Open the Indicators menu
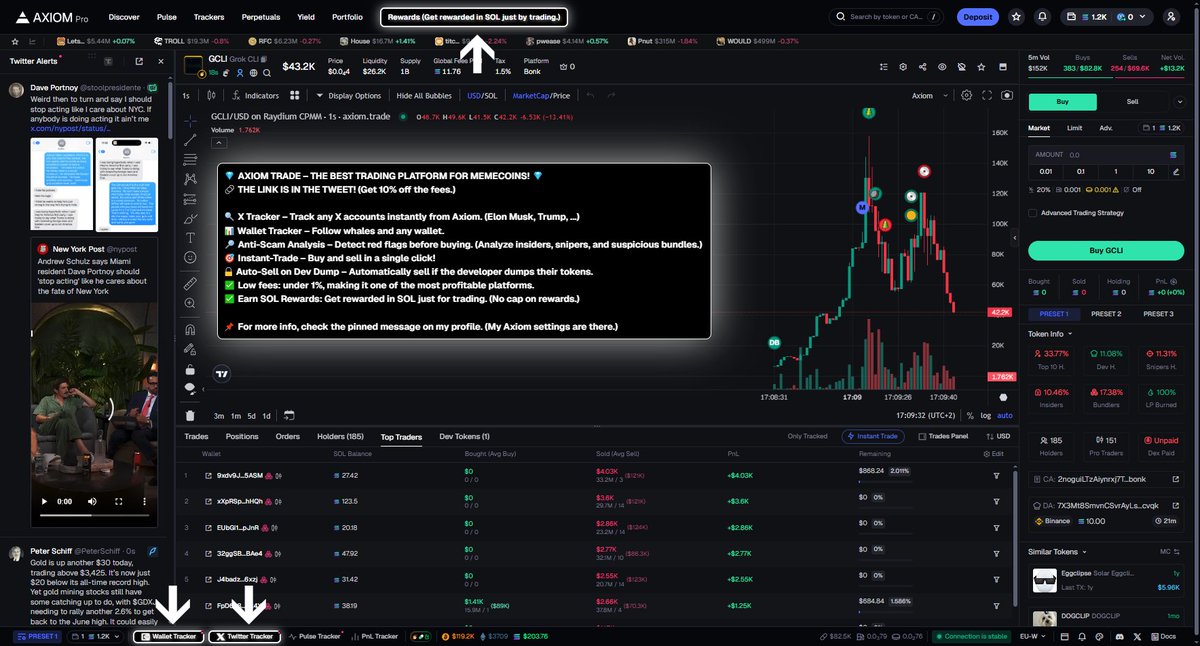Viewport: 1200px width, 646px height. tap(255, 95)
